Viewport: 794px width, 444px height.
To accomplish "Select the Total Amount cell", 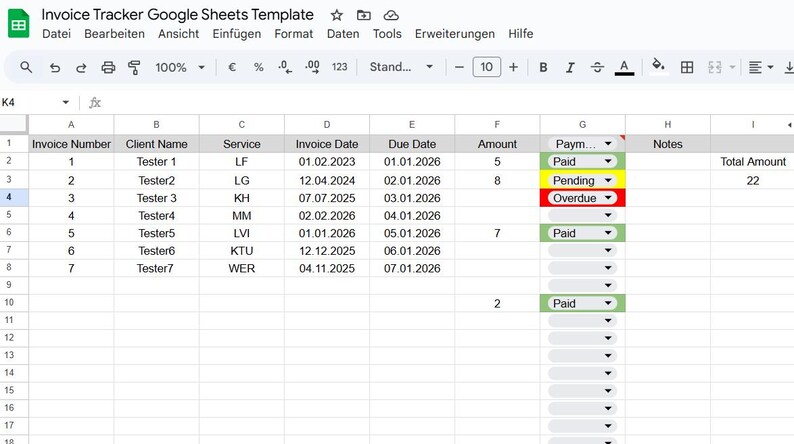I will (x=752, y=162).
